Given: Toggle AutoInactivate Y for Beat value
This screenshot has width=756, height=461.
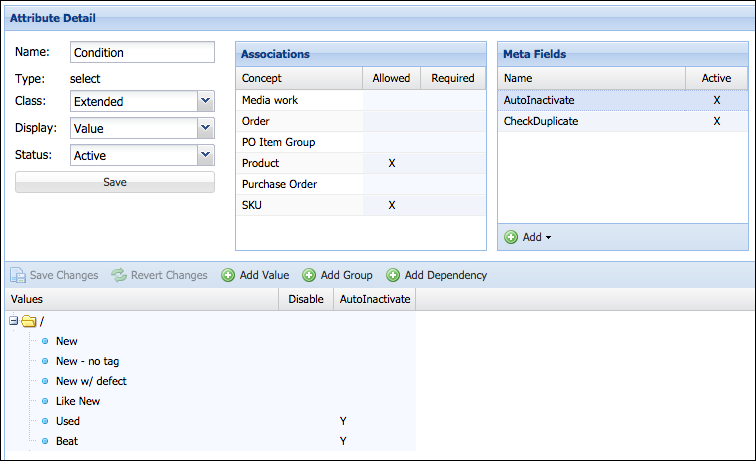Looking at the screenshot, I should pos(343,441).
